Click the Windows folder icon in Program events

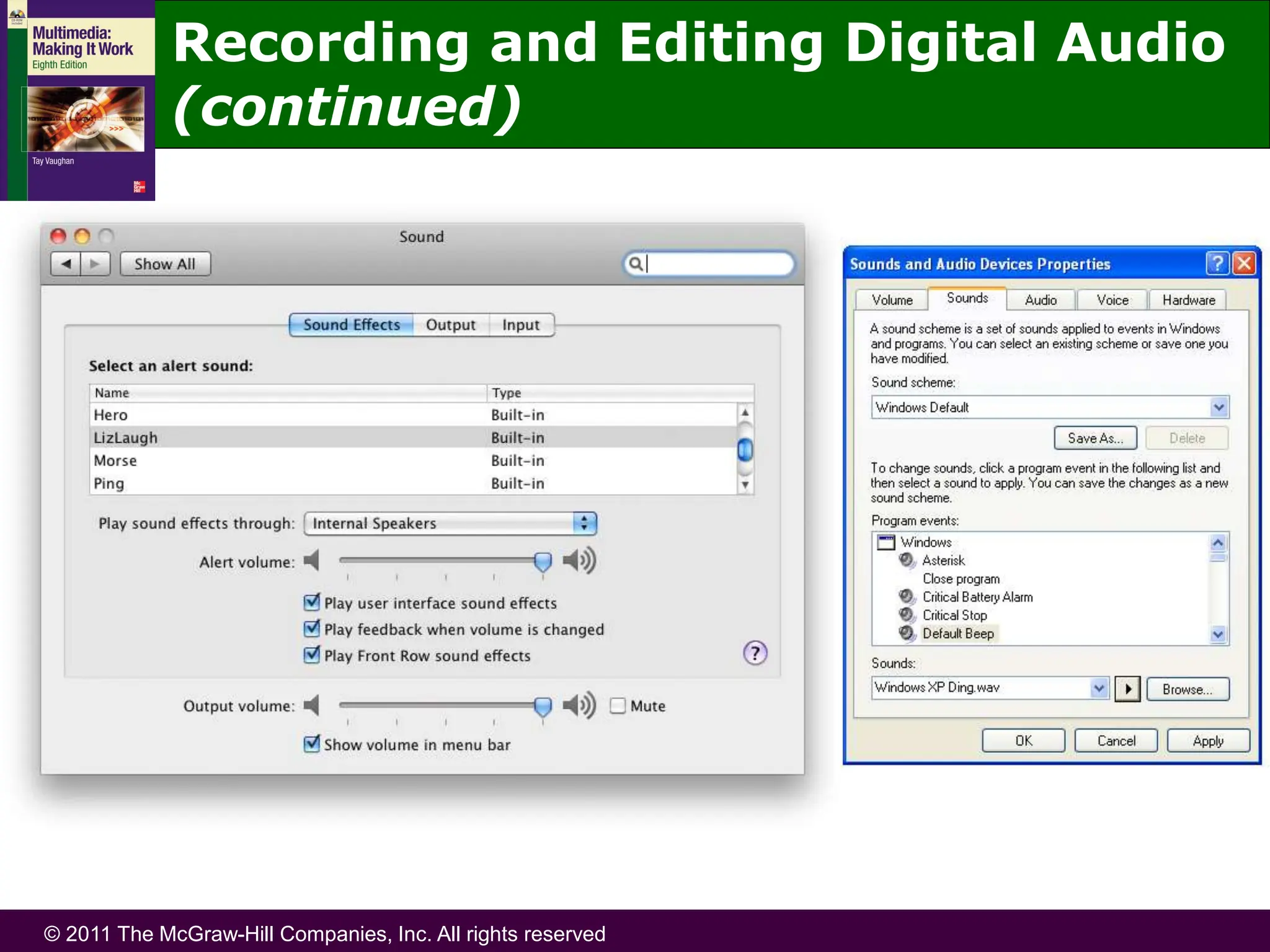pyautogui.click(x=886, y=542)
